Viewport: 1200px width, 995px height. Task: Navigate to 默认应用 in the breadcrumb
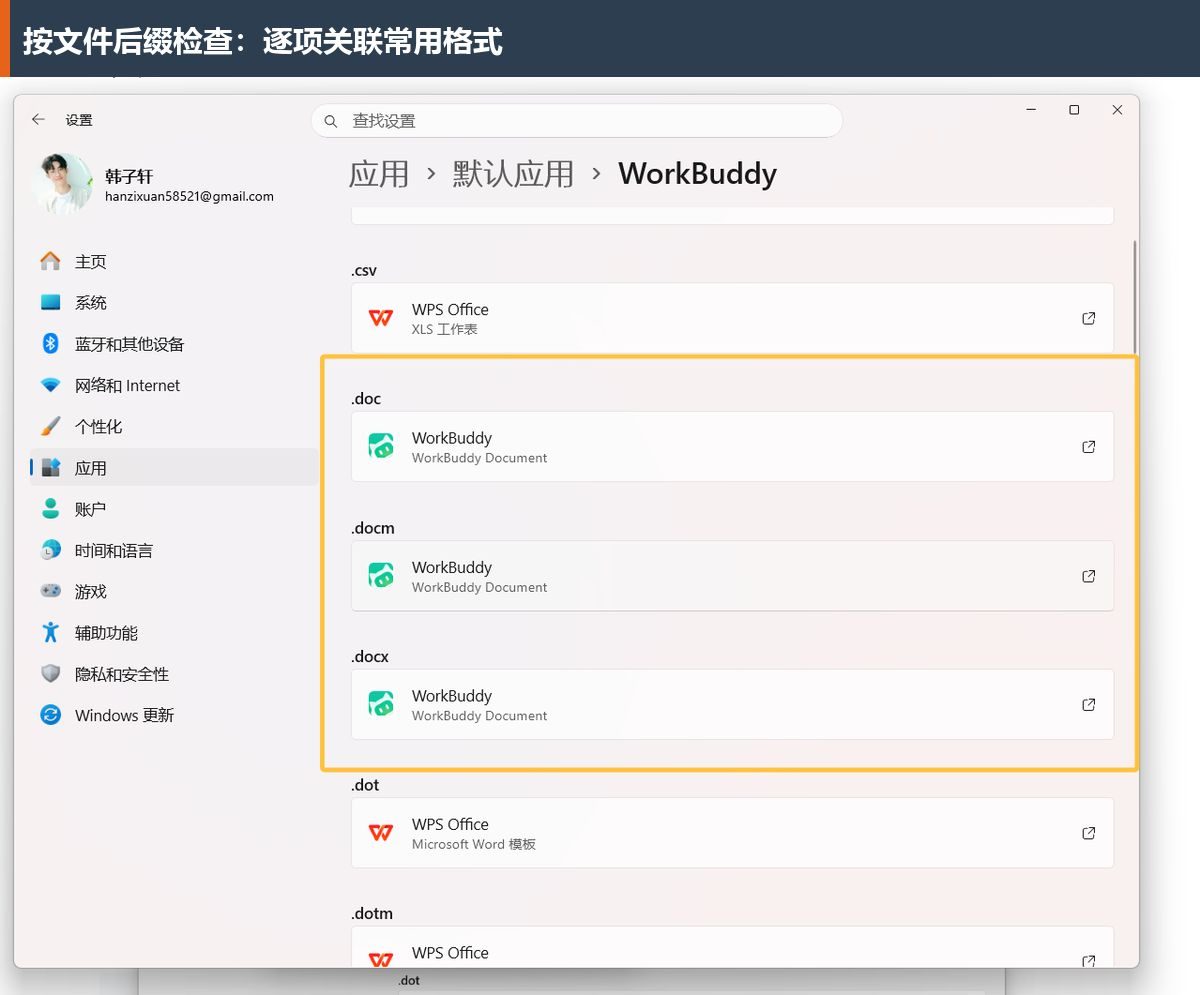(x=513, y=174)
